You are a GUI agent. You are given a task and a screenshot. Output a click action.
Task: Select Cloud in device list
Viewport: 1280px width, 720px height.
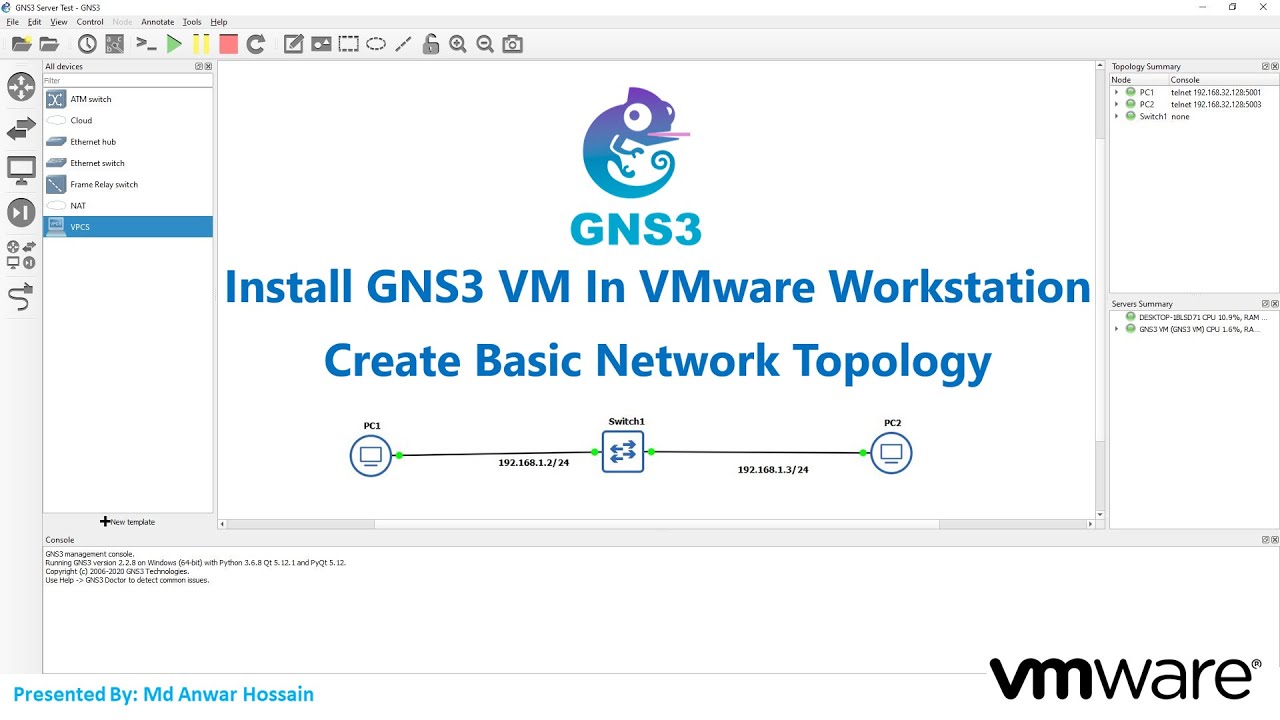(x=128, y=120)
